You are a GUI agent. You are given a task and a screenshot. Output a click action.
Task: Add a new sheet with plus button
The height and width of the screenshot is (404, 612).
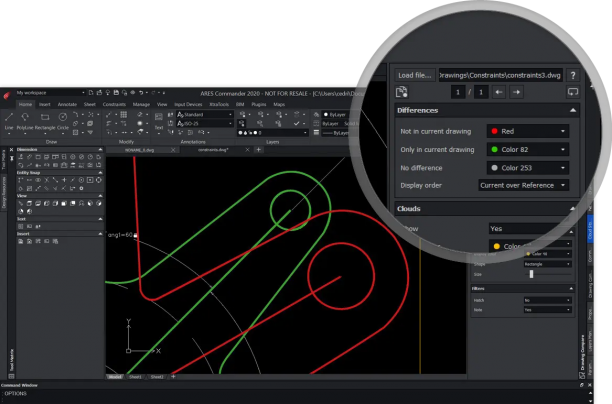[173, 377]
